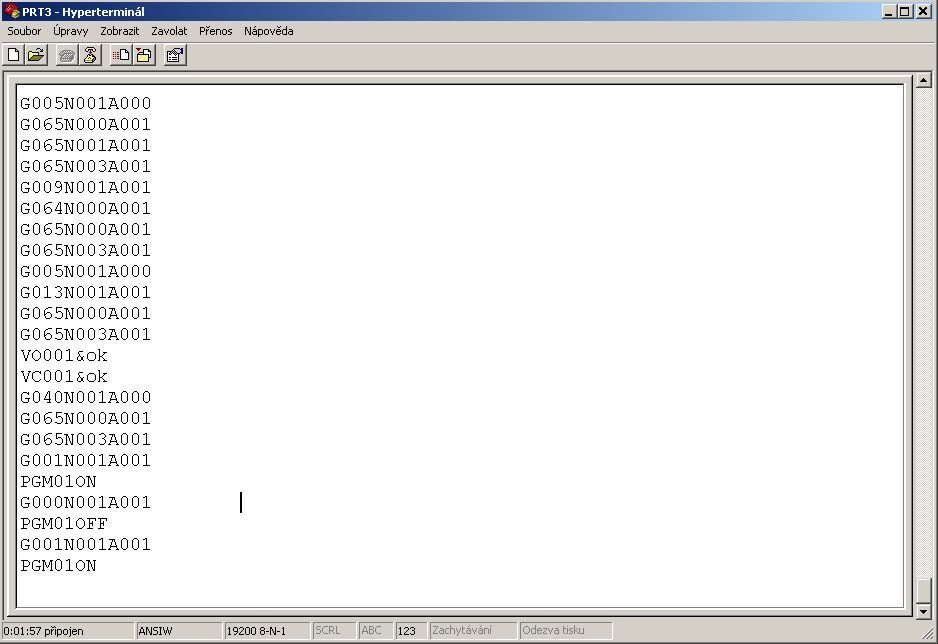Click the ANSIW emulation status field
938x644 pixels.
(178, 631)
